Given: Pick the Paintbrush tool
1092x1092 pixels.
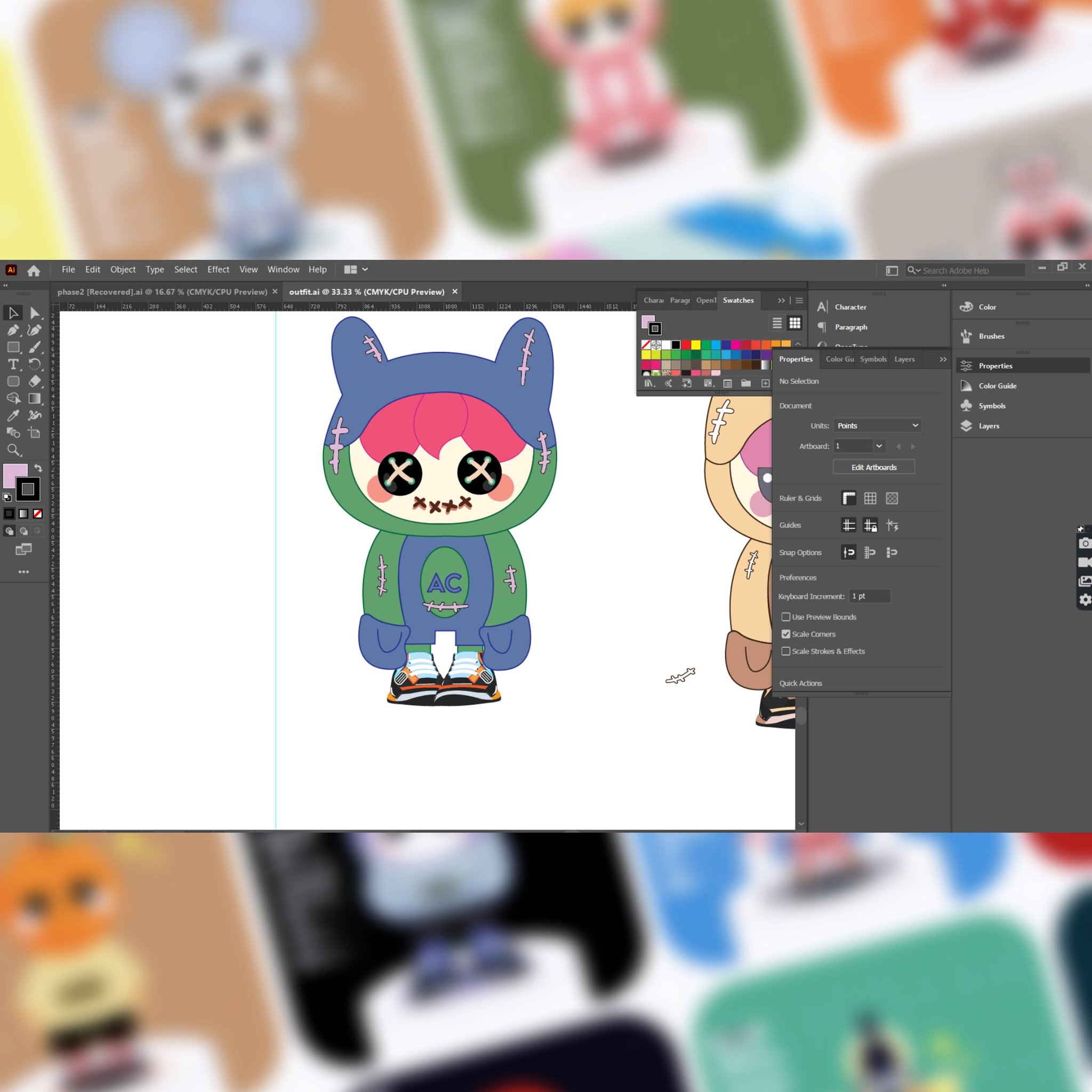Looking at the screenshot, I should [x=35, y=347].
